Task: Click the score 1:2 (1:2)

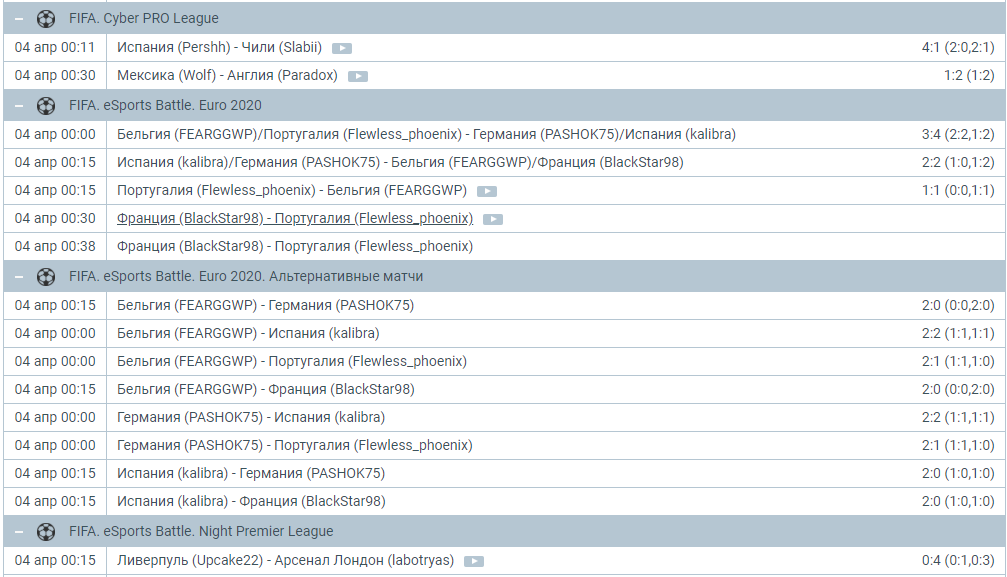Action: click(x=969, y=75)
